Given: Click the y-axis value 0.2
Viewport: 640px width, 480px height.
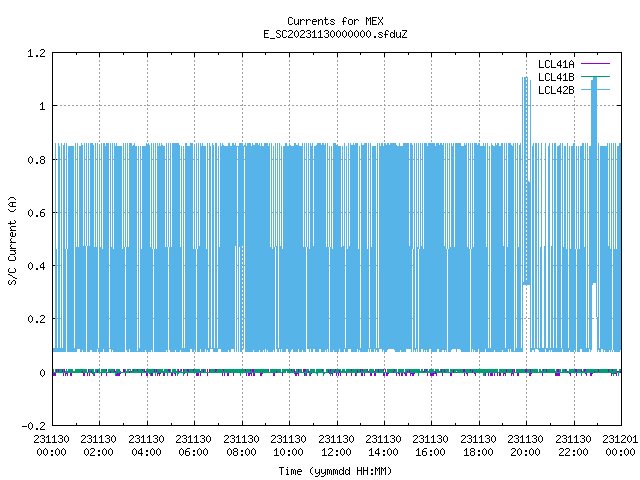Looking at the screenshot, I should click(x=36, y=319).
